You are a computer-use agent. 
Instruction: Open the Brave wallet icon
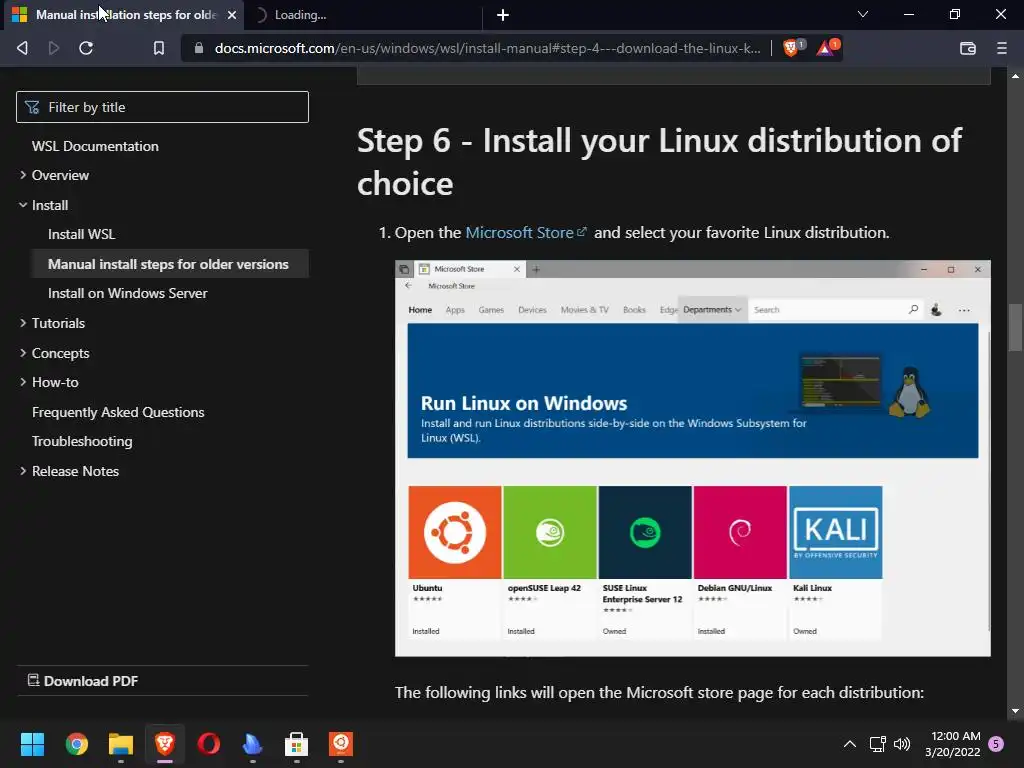pyautogui.click(x=968, y=48)
